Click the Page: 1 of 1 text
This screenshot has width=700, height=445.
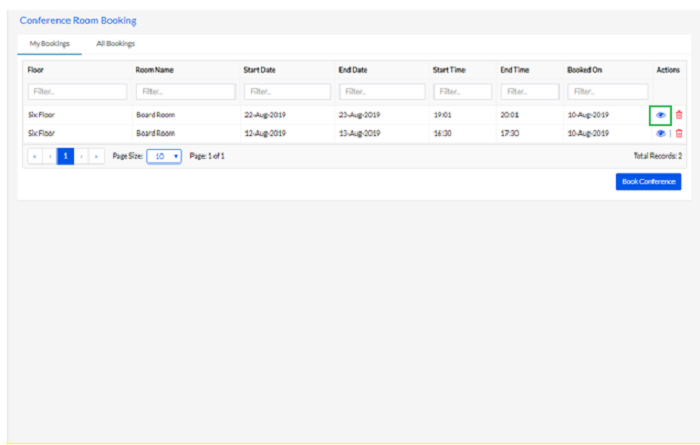[207, 156]
